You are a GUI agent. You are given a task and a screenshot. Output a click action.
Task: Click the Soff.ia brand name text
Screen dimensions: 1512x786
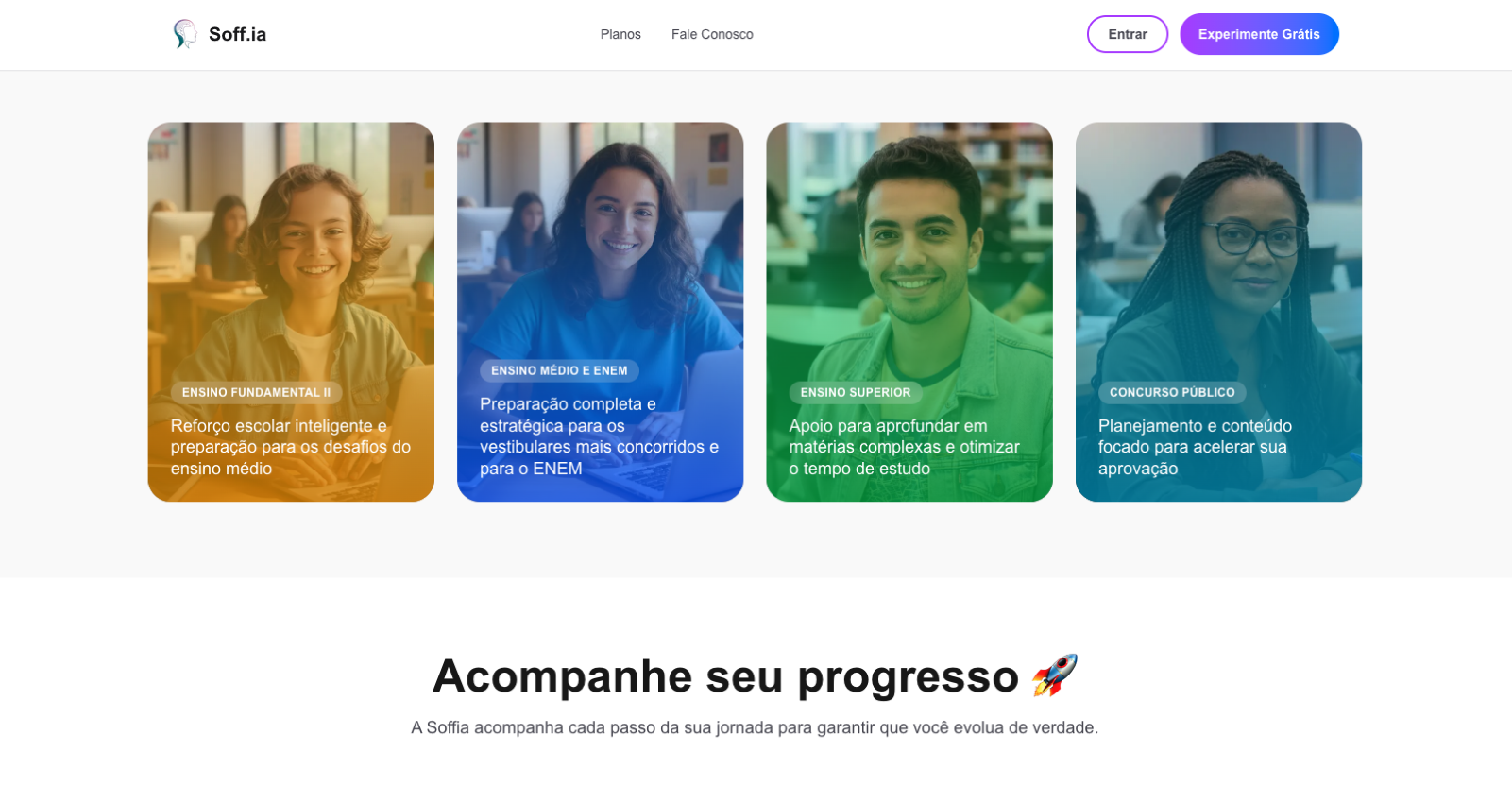pos(237,34)
